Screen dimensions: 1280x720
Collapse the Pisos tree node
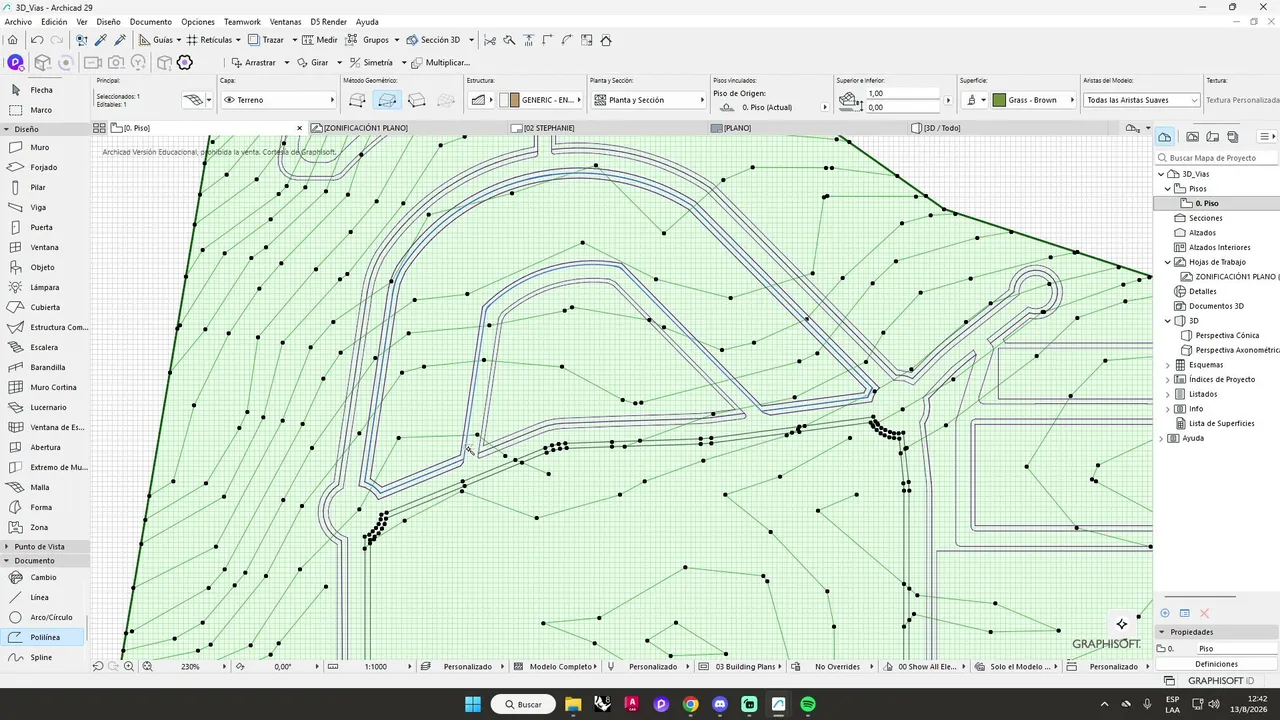pyautogui.click(x=1167, y=188)
